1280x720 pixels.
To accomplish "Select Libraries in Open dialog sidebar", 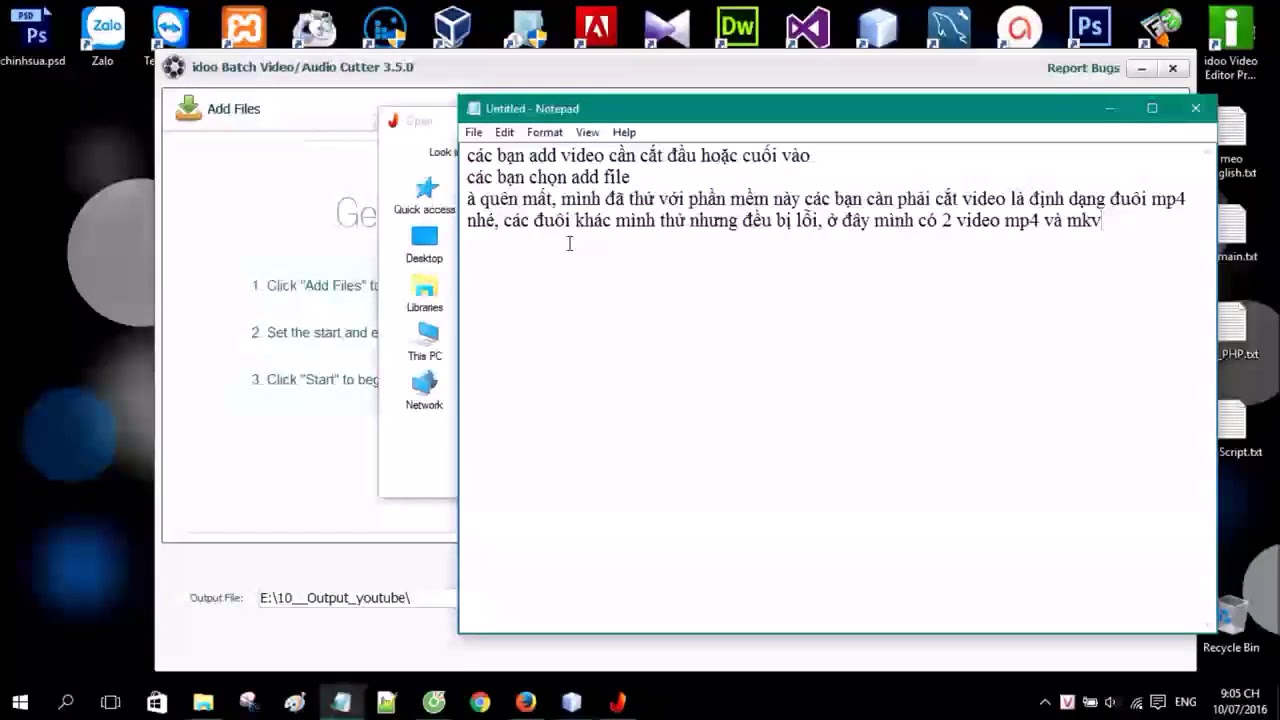I will [424, 294].
